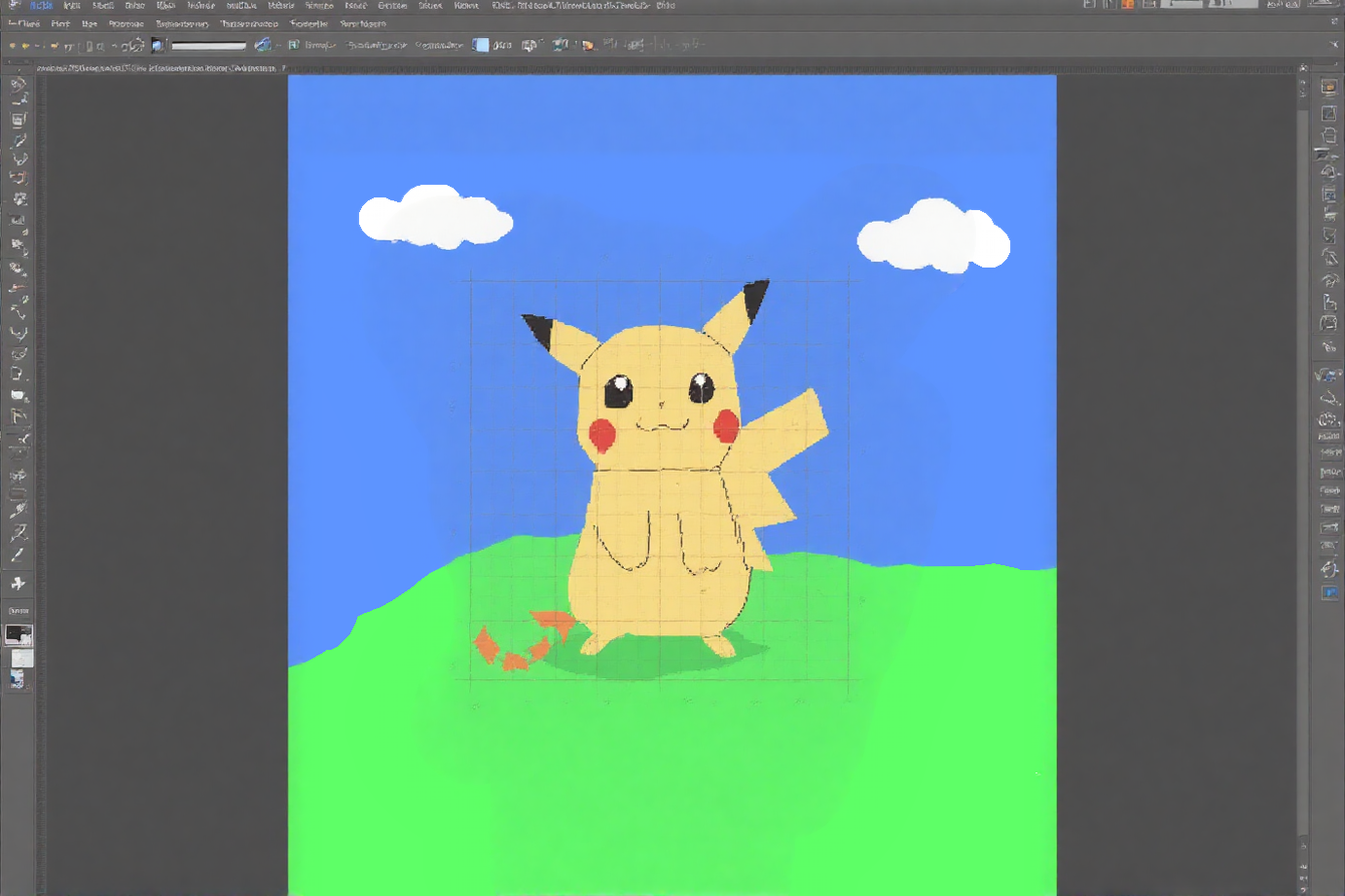Toggle the small green checkbox in options bar
This screenshot has height=896, width=1345.
[x=293, y=45]
